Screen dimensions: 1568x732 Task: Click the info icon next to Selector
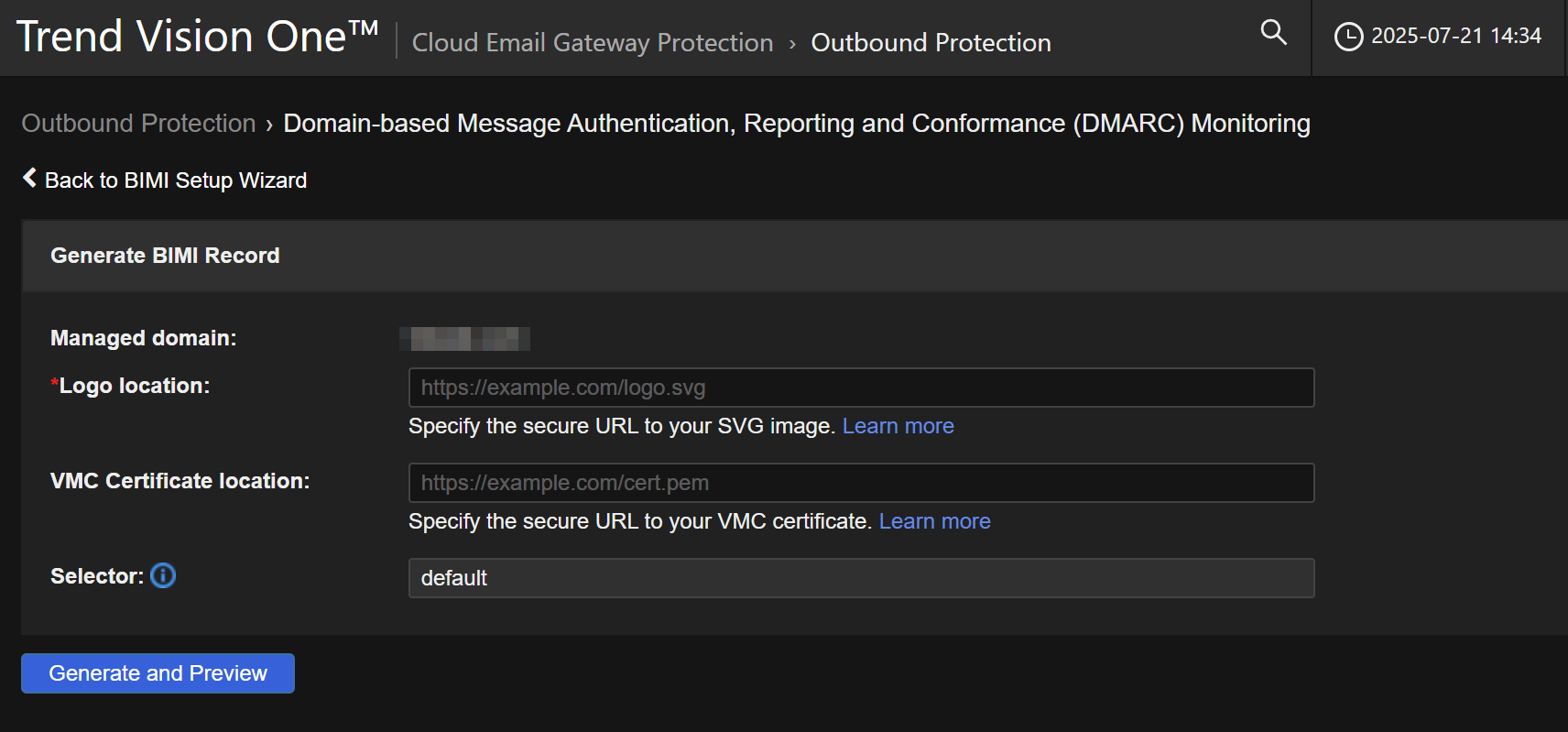163,575
